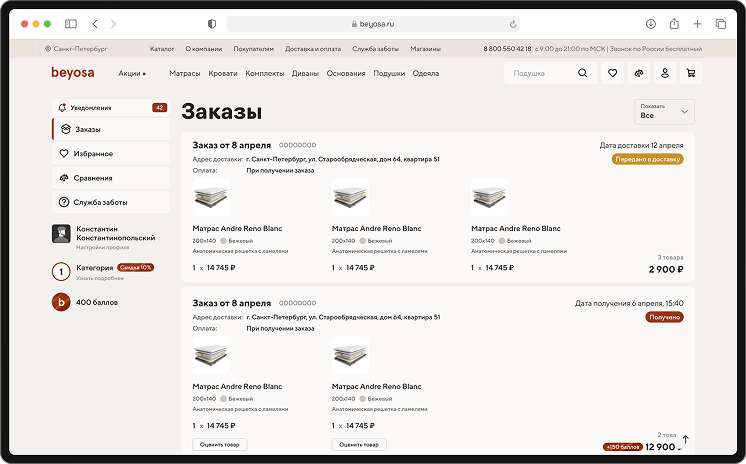The image size is (746, 464).
Task: Click the search magnifier icon
Action: point(583,73)
